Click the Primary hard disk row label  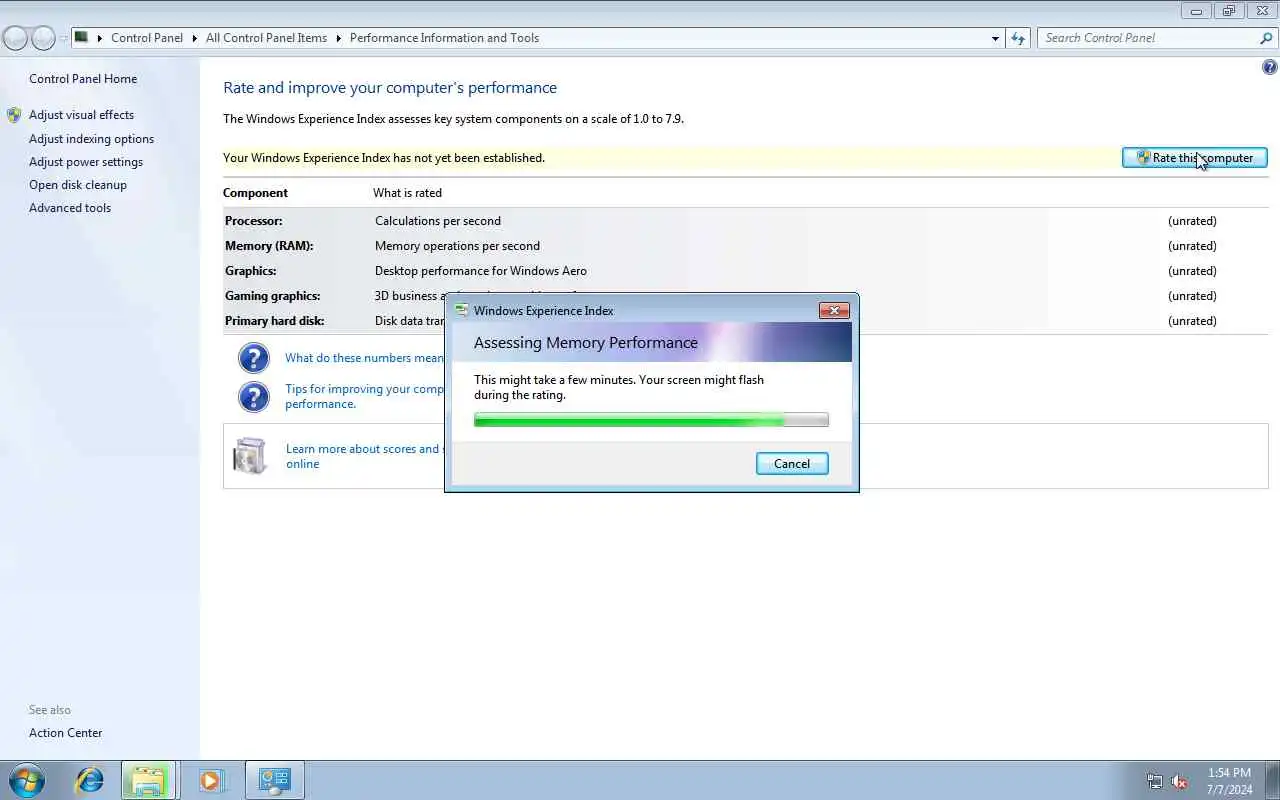click(x=274, y=321)
